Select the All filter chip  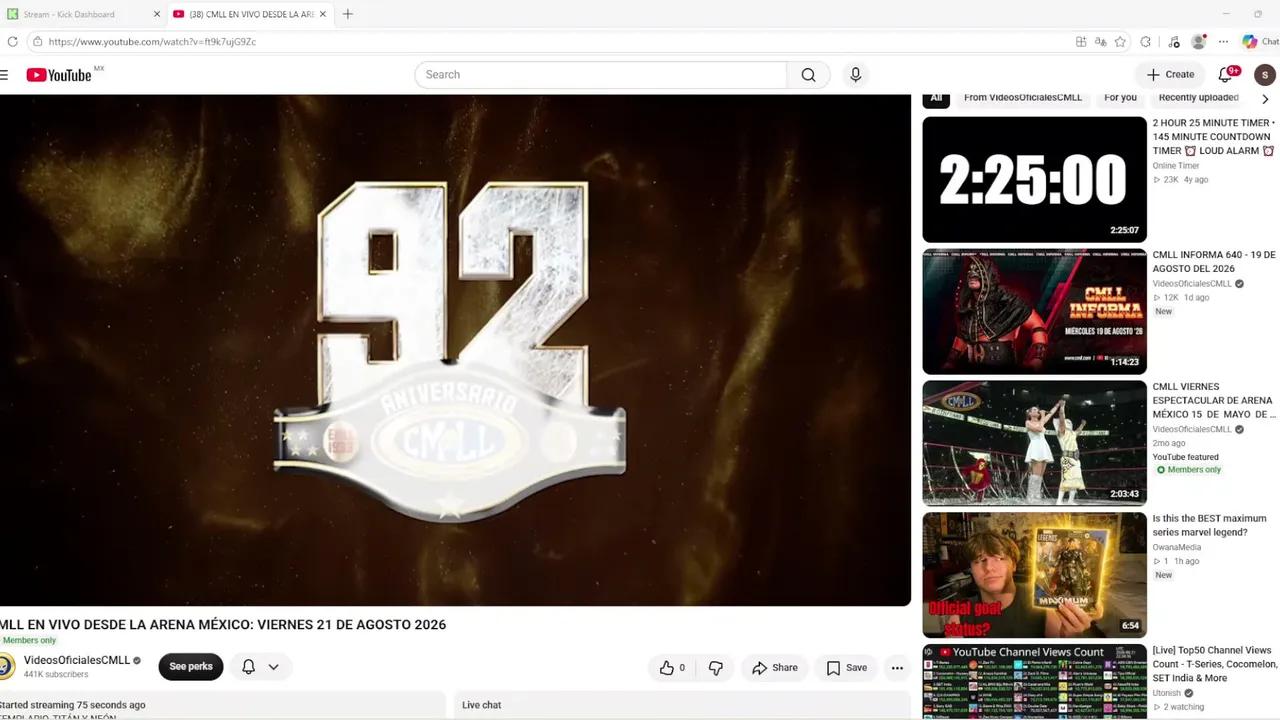936,98
